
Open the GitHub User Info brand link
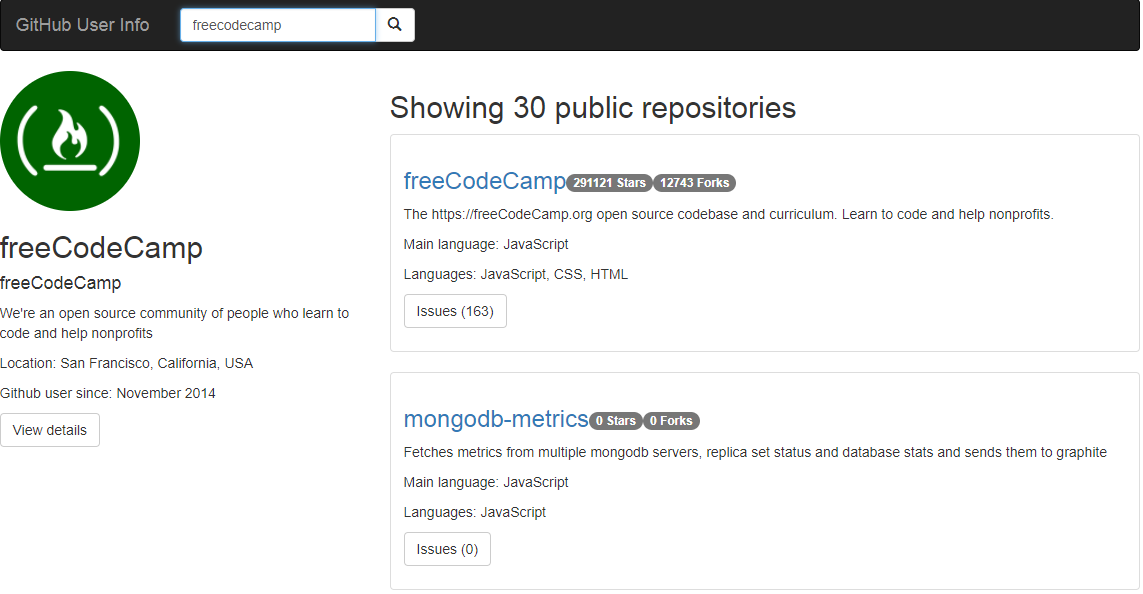(82, 25)
